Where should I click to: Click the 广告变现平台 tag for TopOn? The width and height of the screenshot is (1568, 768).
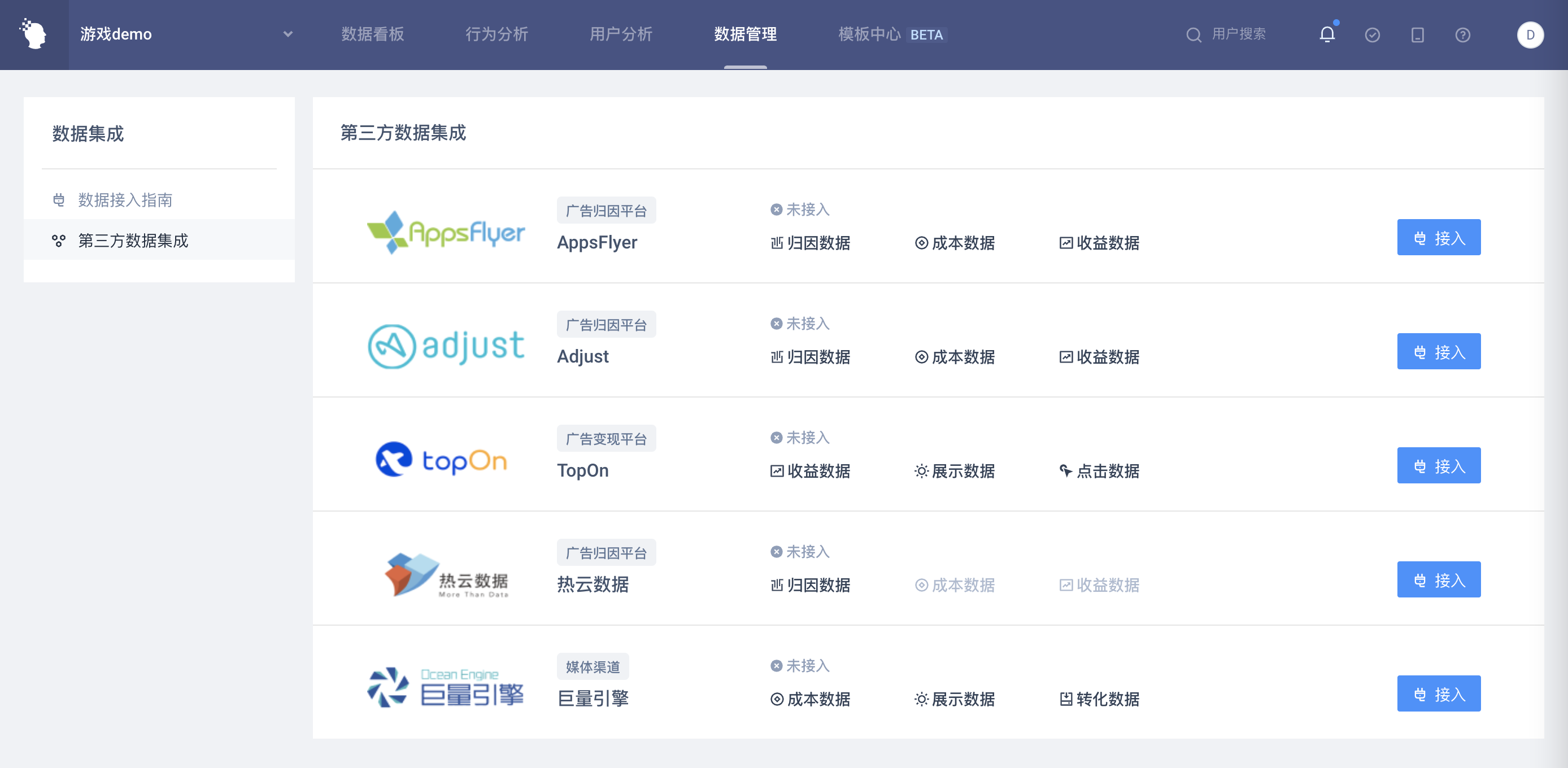[x=606, y=439]
